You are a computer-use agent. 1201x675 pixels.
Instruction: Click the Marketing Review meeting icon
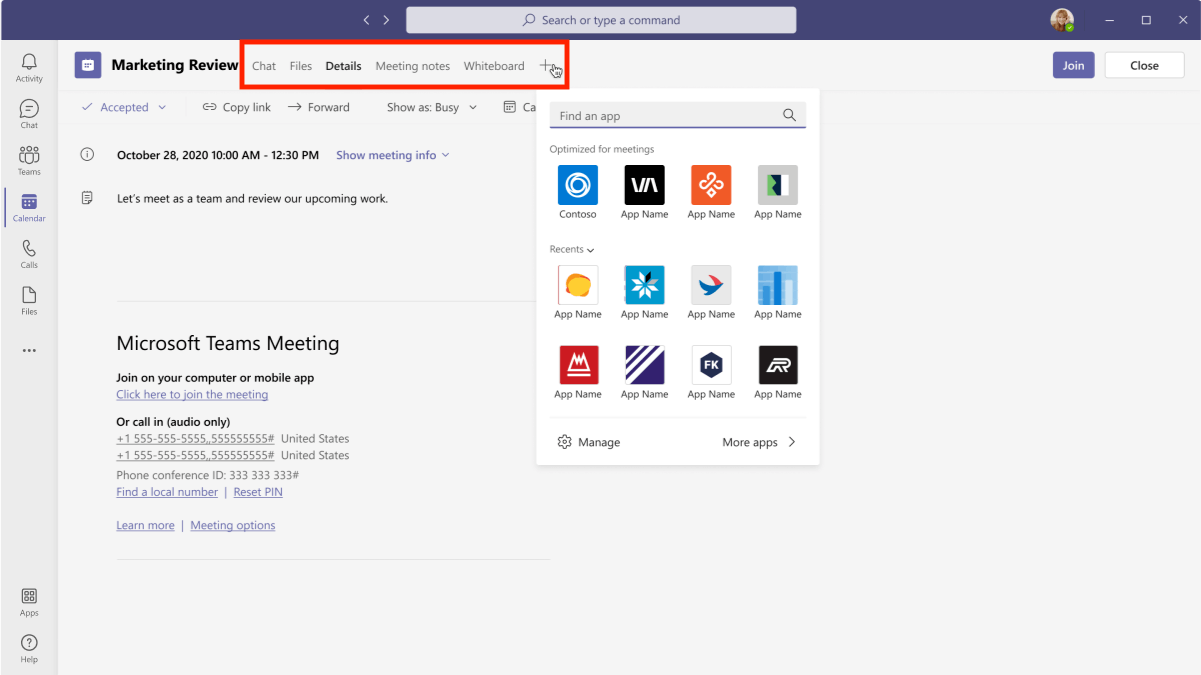[88, 65]
